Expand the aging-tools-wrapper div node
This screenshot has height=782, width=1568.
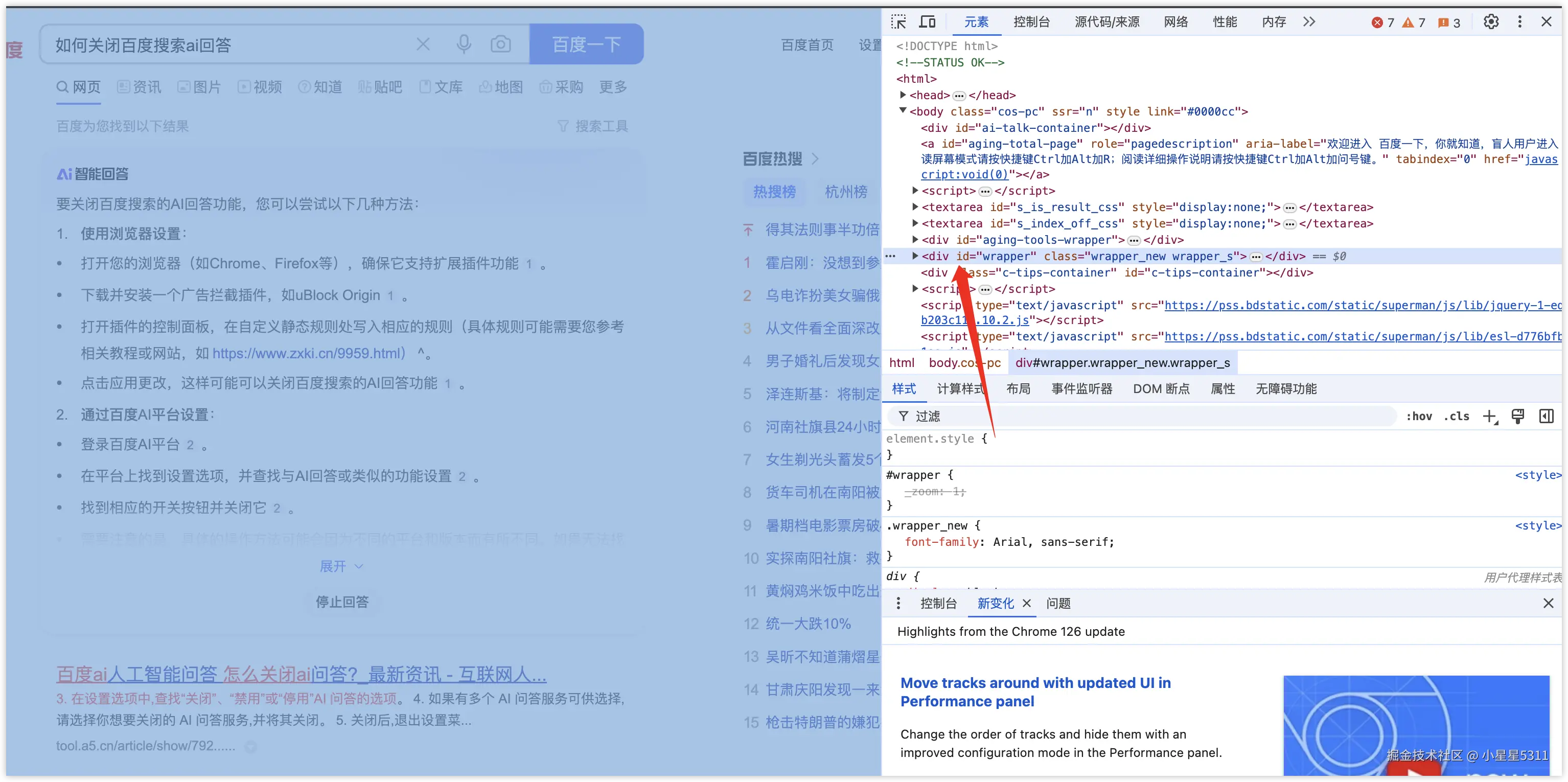(x=915, y=240)
